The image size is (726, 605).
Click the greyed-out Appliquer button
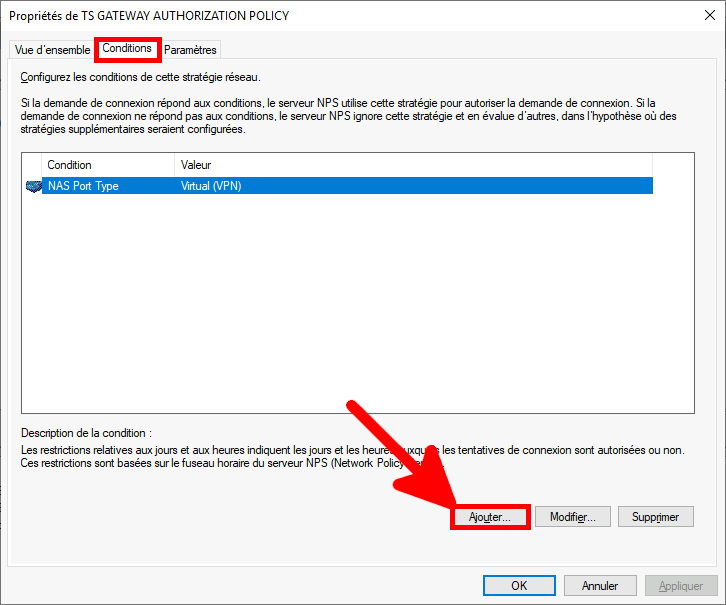(x=681, y=586)
